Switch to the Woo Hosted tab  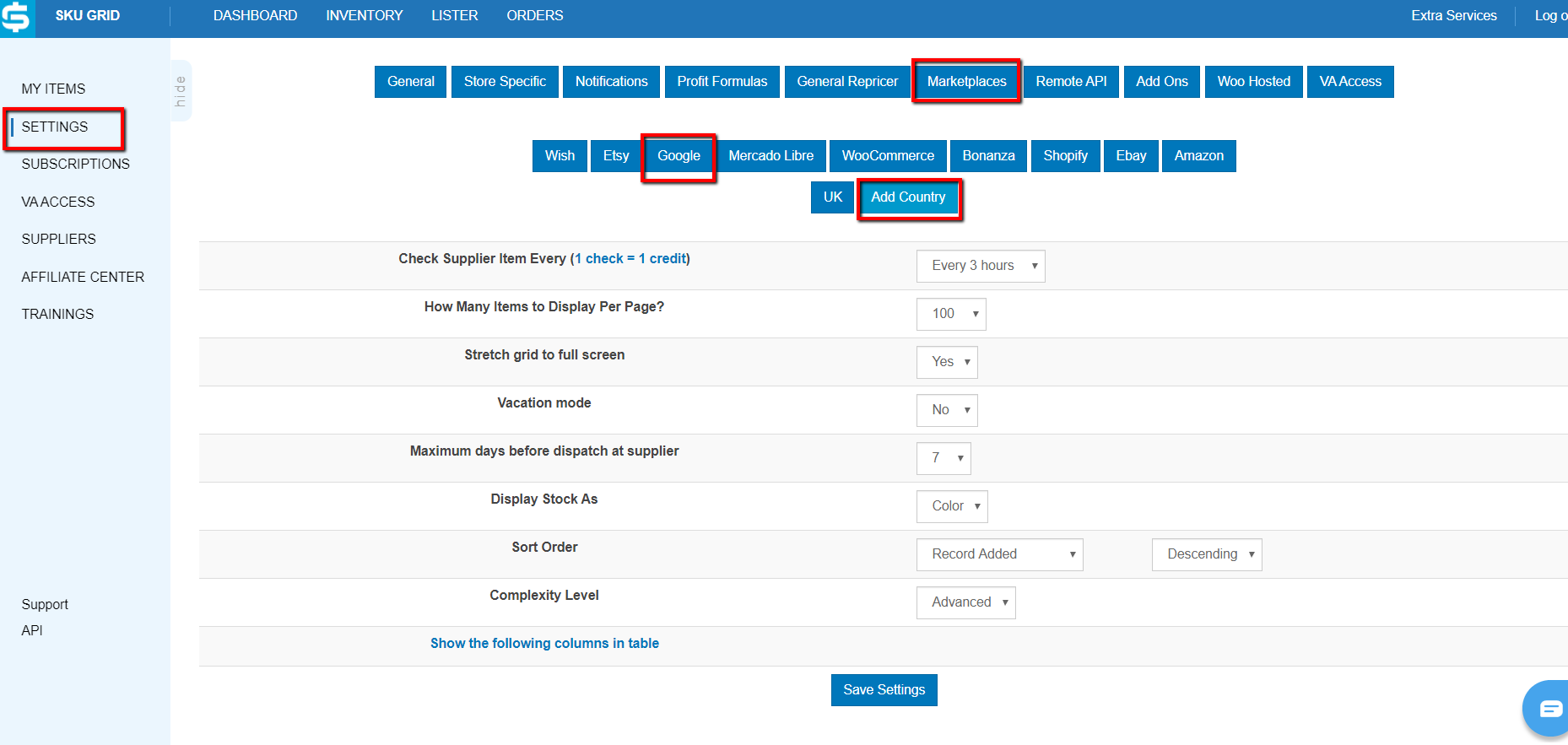tap(1254, 82)
